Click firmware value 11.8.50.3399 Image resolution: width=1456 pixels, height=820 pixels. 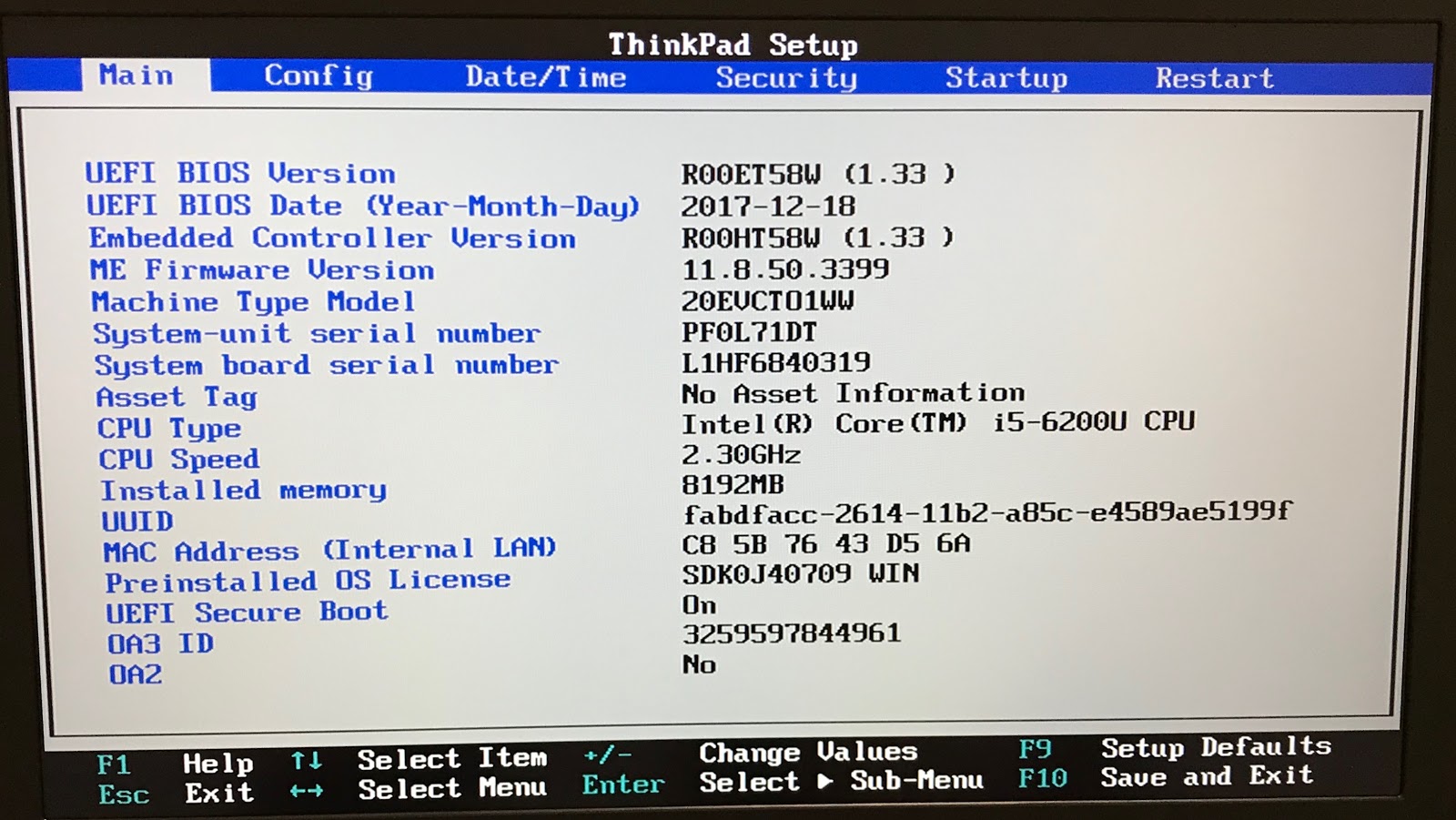[785, 269]
